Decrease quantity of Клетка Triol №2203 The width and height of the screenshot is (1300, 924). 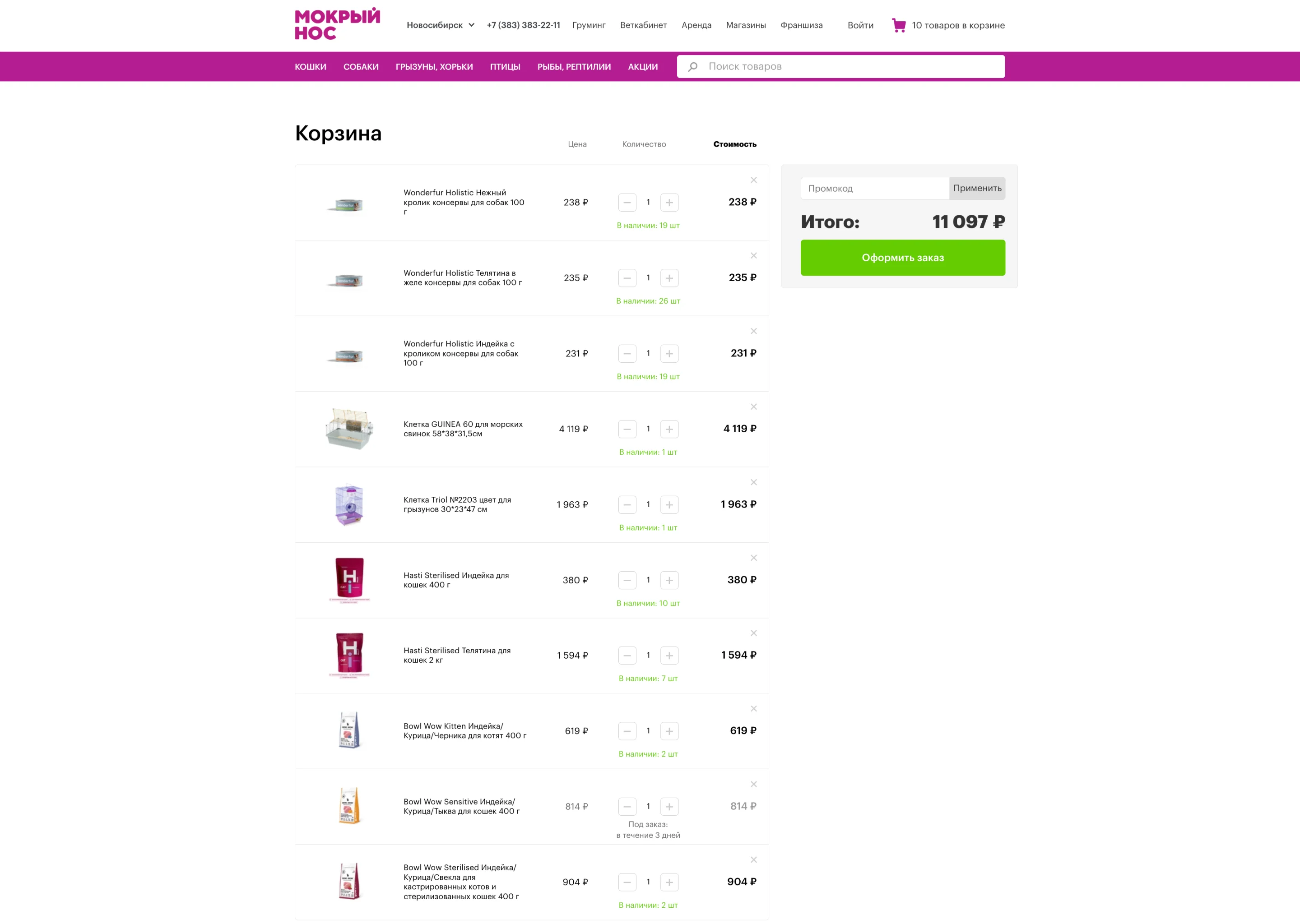click(x=627, y=505)
